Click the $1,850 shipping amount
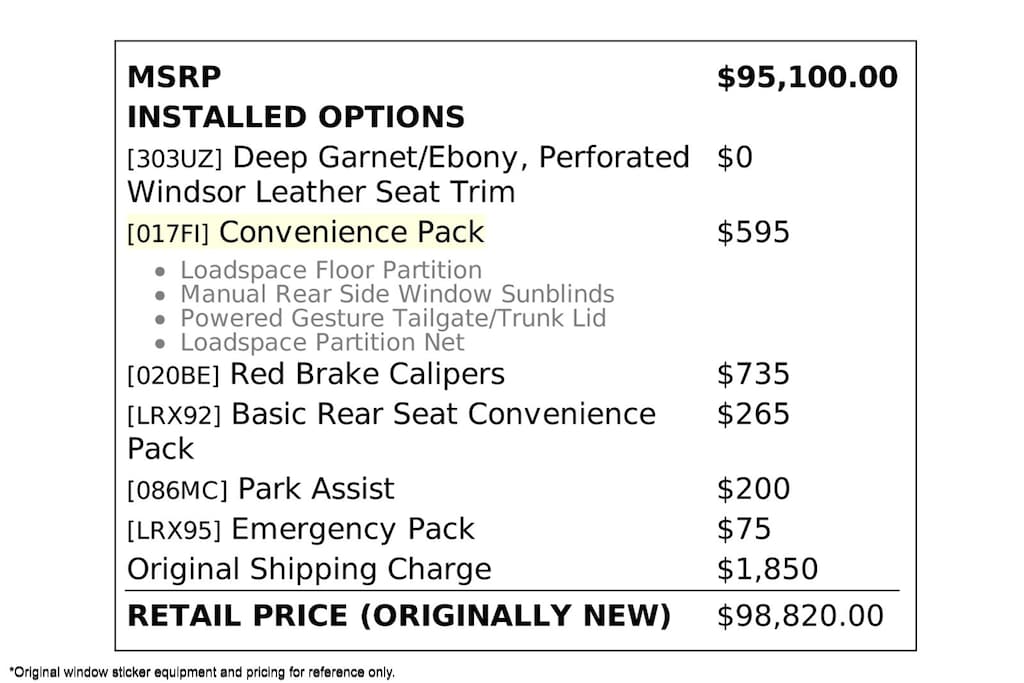Image resolution: width=1024 pixels, height=683 pixels. pos(767,569)
